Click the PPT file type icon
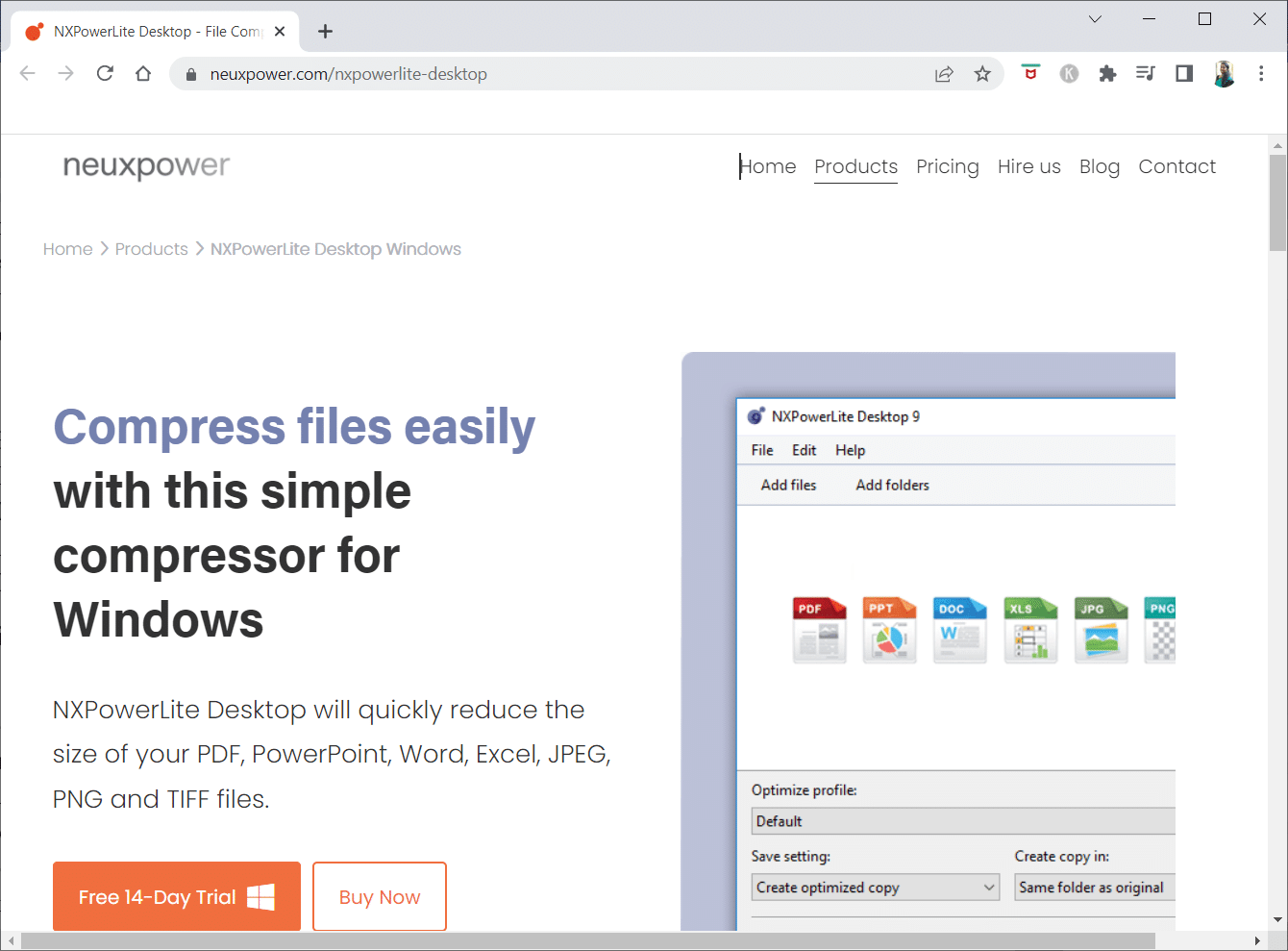This screenshot has width=1288, height=951. pos(889,630)
